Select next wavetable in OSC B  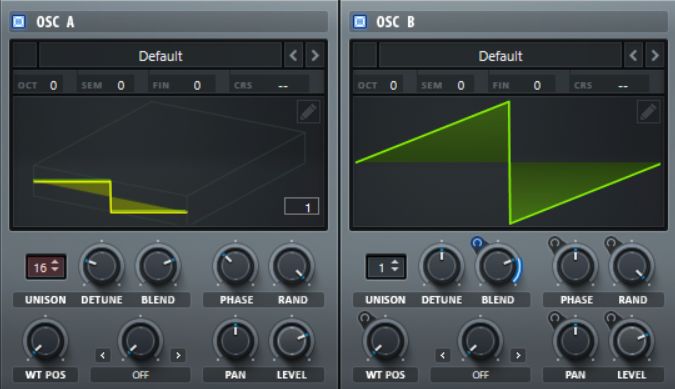(655, 56)
